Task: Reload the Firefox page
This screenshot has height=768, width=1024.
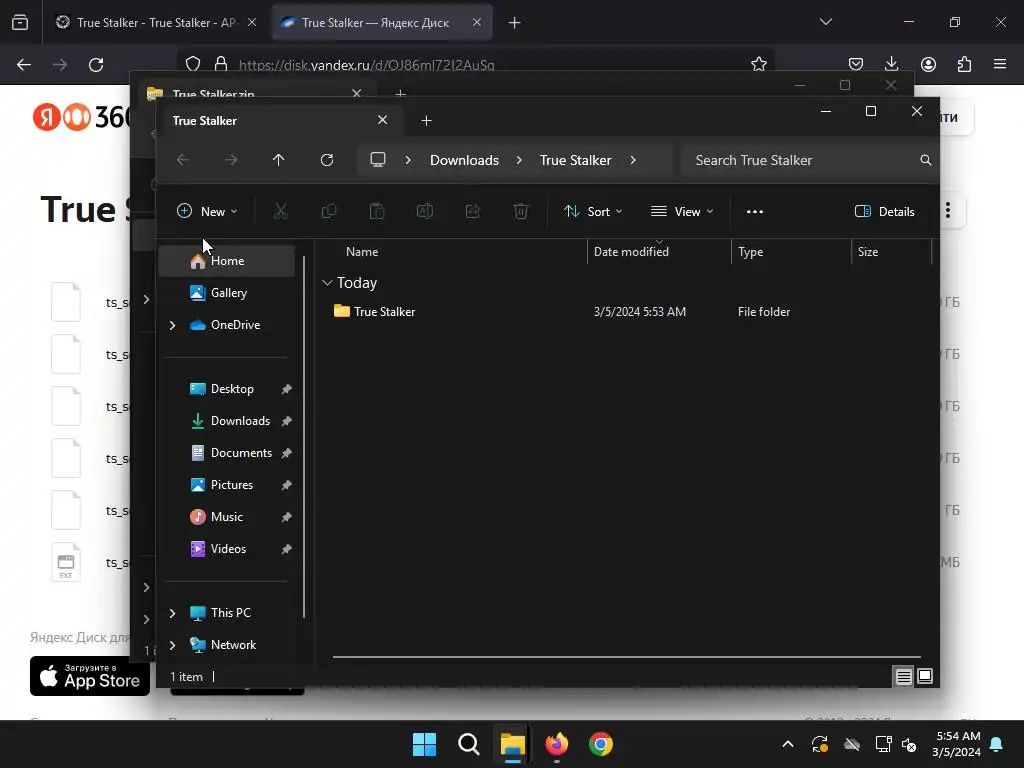Action: 96,65
